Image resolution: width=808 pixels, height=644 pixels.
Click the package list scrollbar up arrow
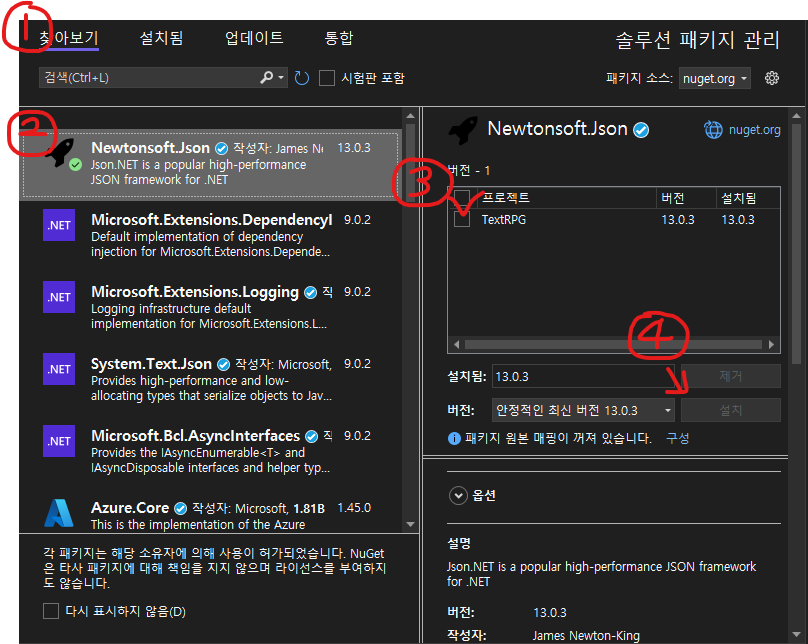[411, 116]
